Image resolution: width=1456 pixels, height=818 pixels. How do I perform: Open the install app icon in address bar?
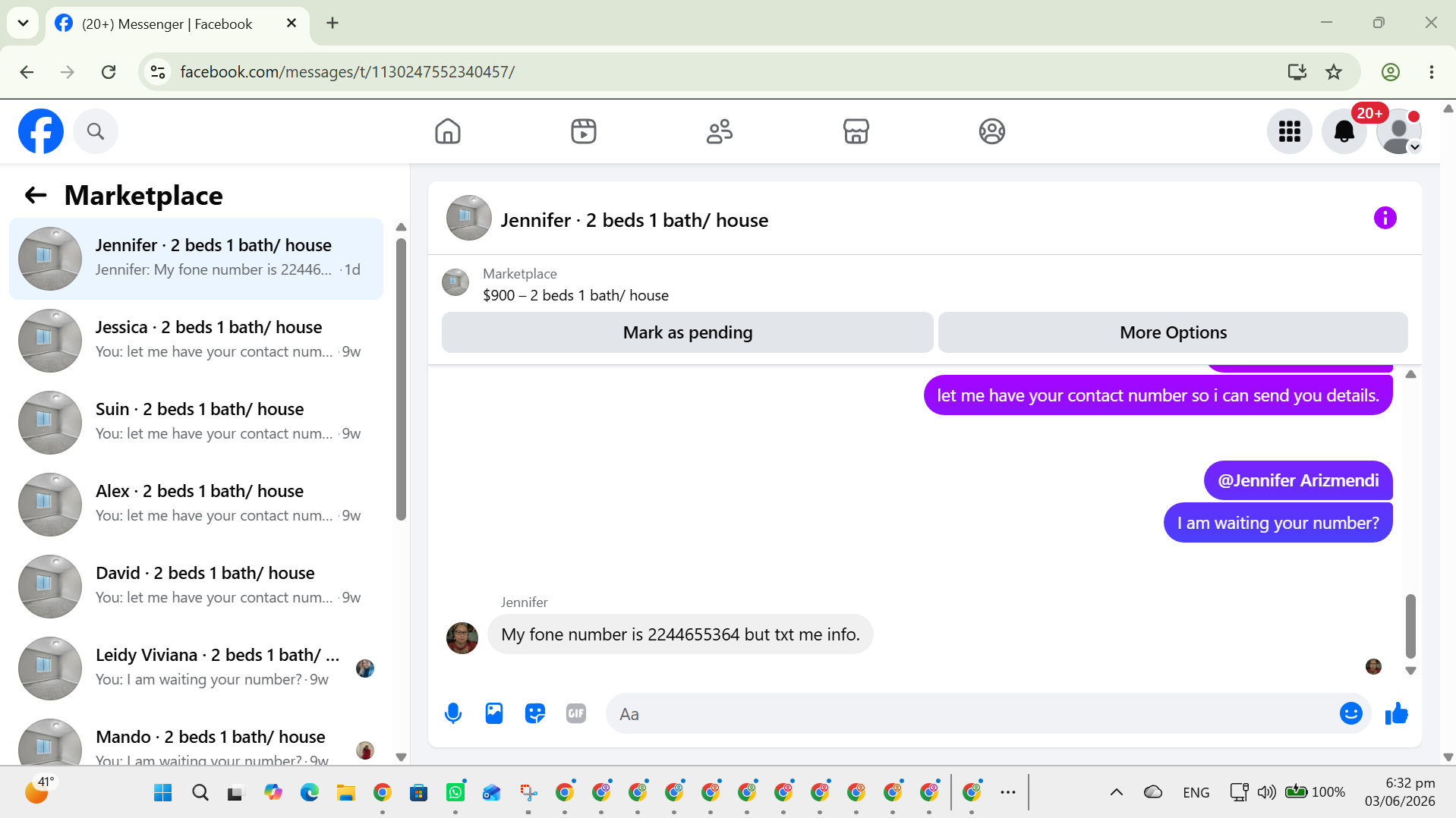[1297, 72]
